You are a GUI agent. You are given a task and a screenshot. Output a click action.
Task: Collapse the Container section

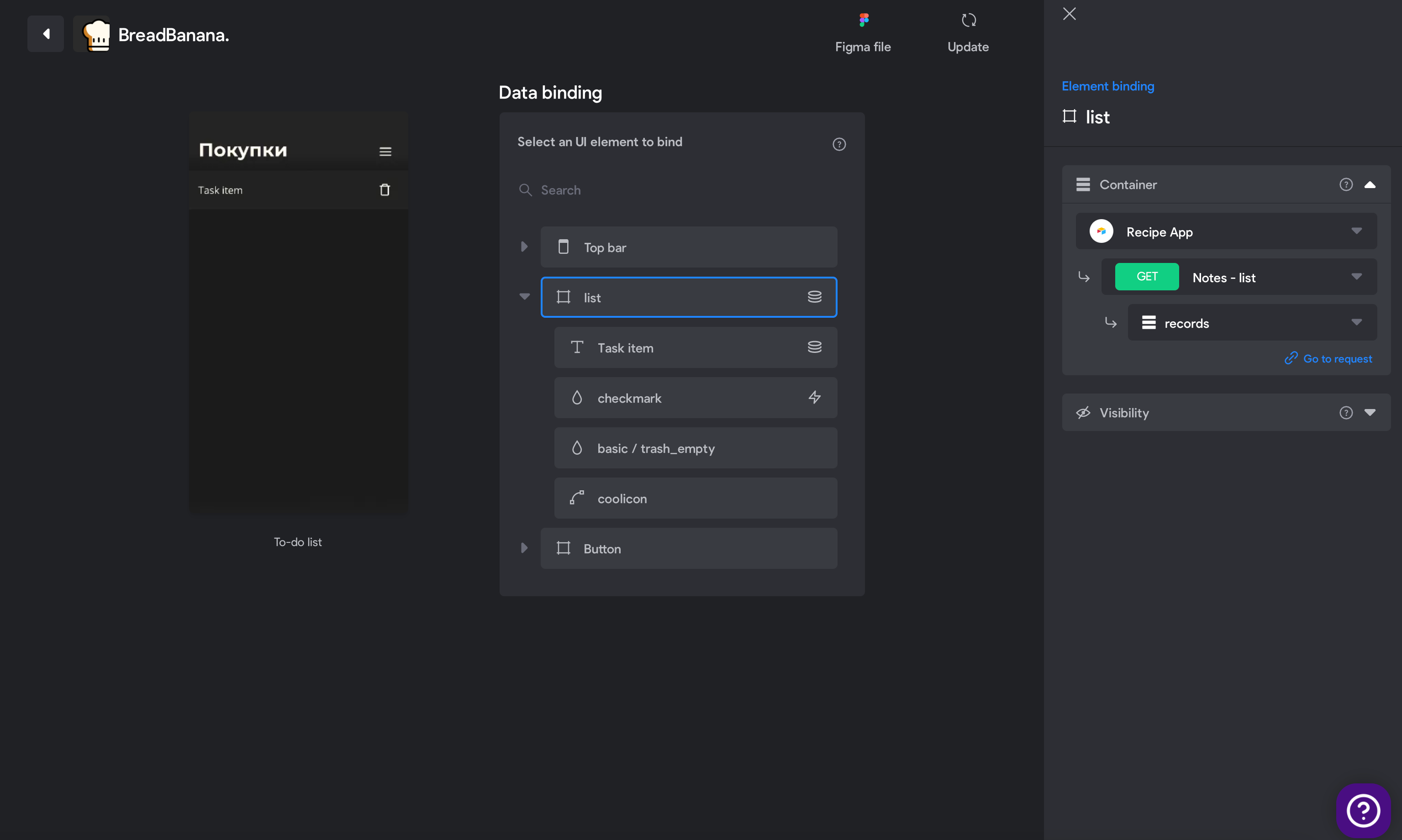[1369, 184]
